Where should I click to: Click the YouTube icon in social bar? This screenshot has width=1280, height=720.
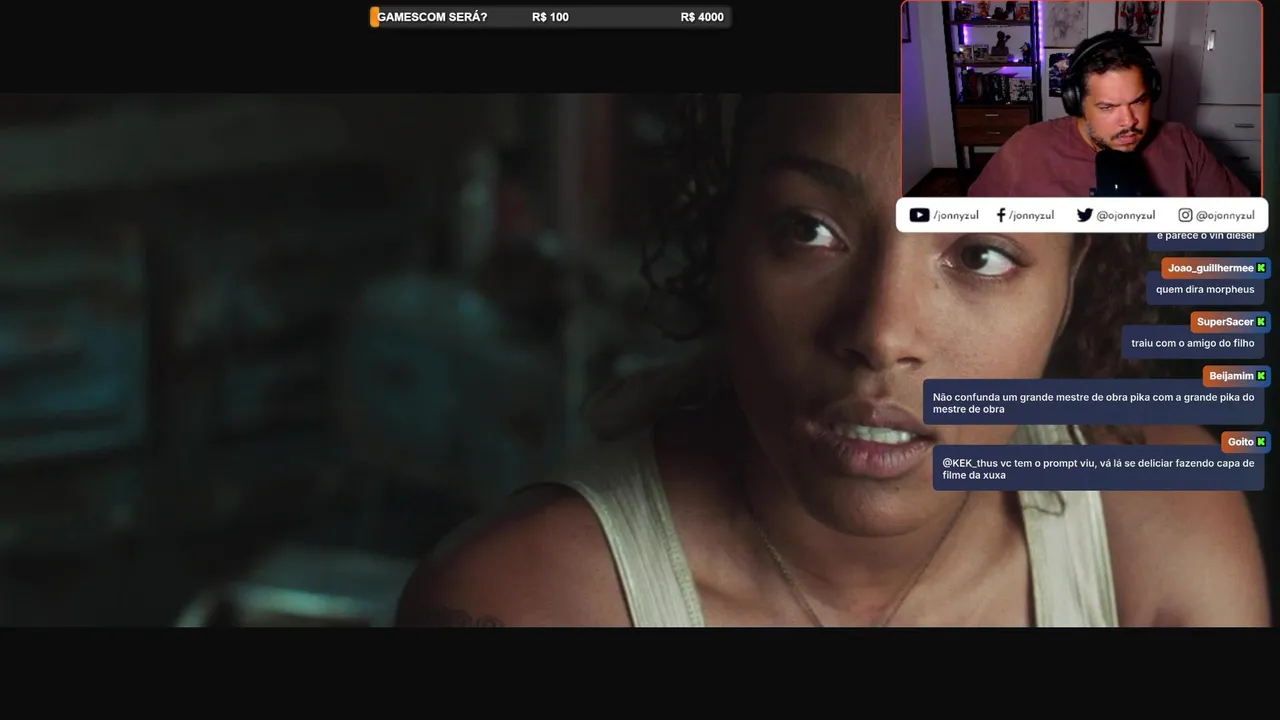tap(919, 215)
